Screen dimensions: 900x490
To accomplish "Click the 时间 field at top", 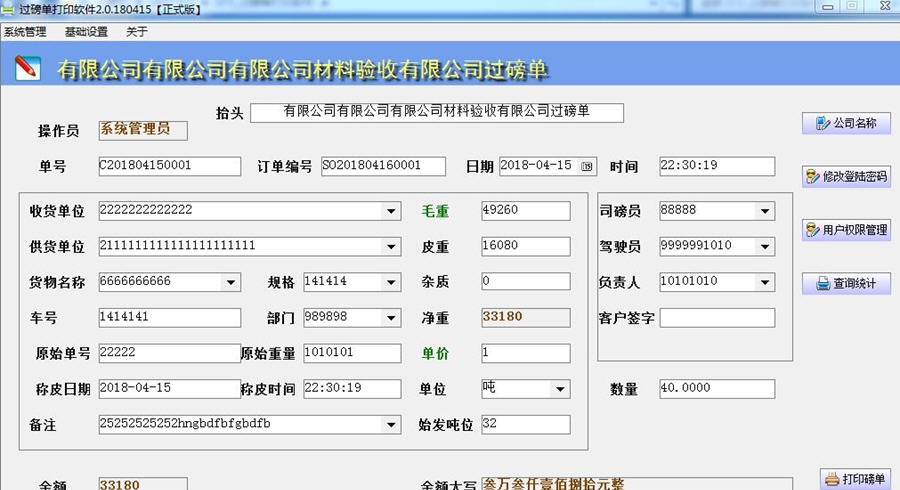I will 717,166.
